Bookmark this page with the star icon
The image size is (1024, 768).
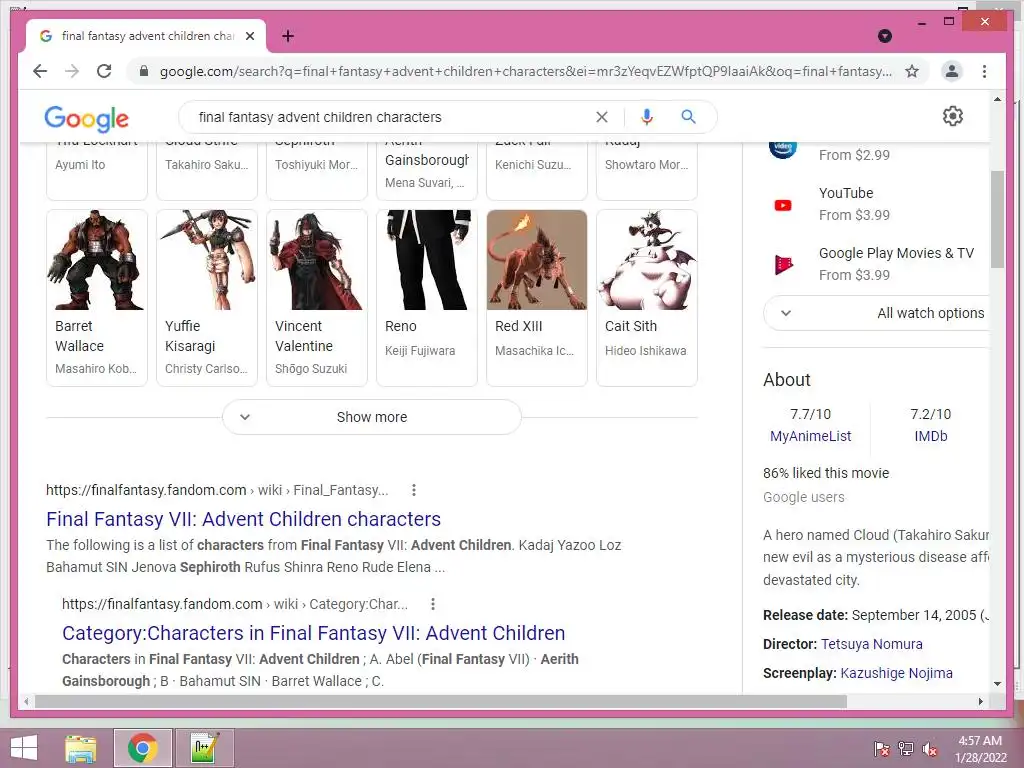click(912, 71)
